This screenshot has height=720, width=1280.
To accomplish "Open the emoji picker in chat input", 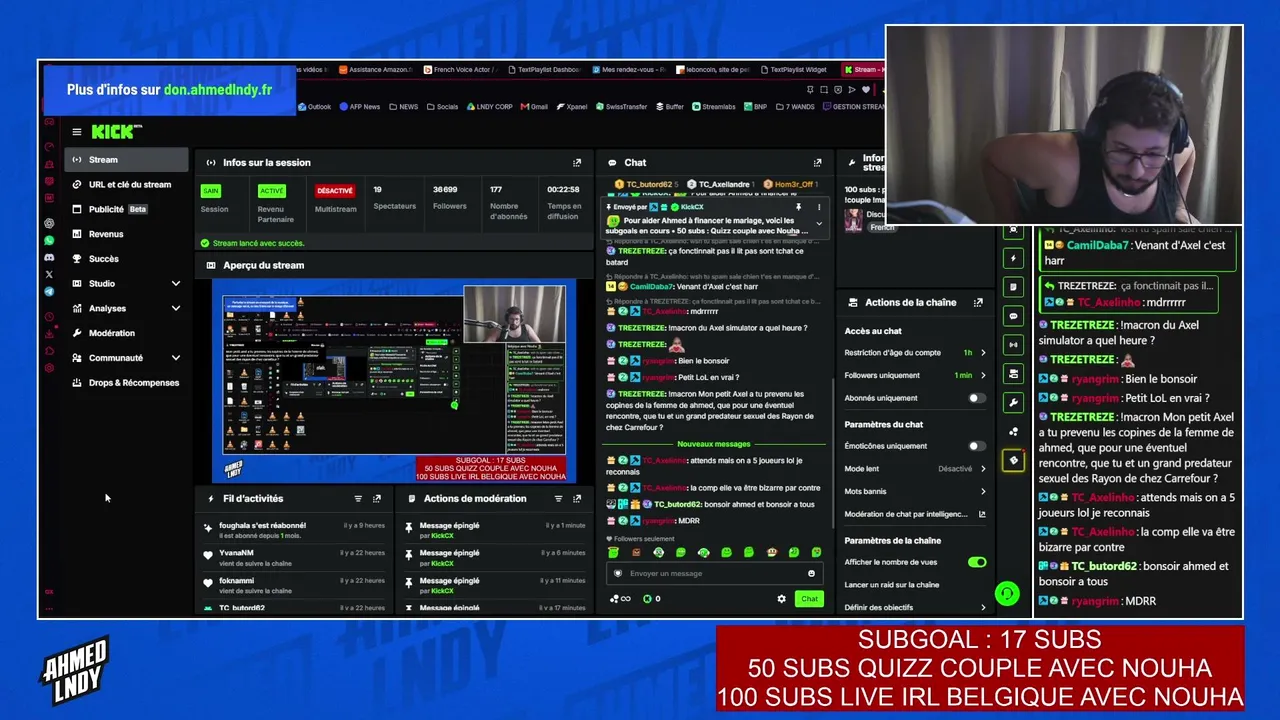I will tap(811, 573).
